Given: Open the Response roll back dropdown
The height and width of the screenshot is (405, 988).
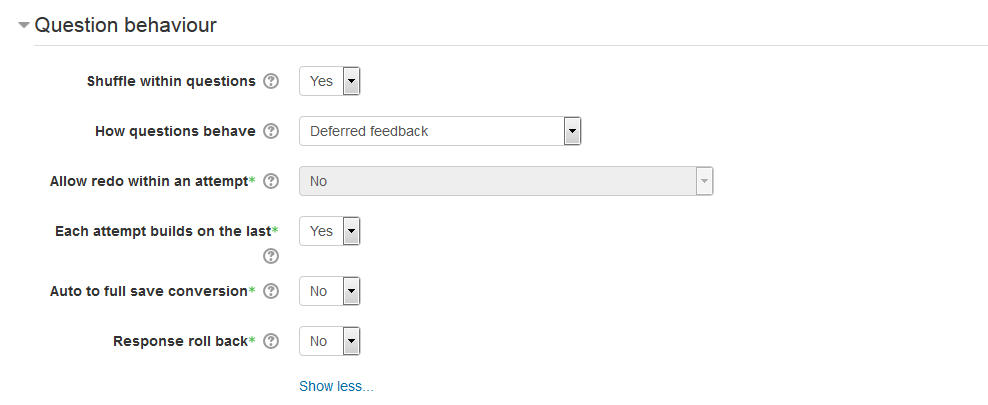Looking at the screenshot, I should point(330,341).
